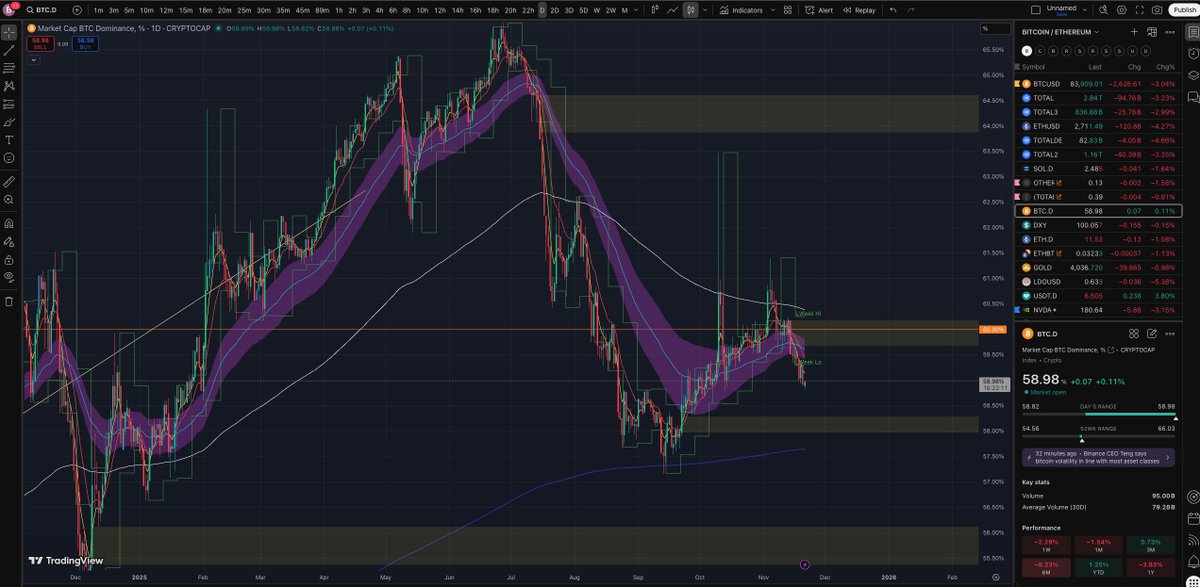Screen dimensions: 1200x587
Task: Add symbol to watchlist with plus icon
Action: pos(1134,32)
